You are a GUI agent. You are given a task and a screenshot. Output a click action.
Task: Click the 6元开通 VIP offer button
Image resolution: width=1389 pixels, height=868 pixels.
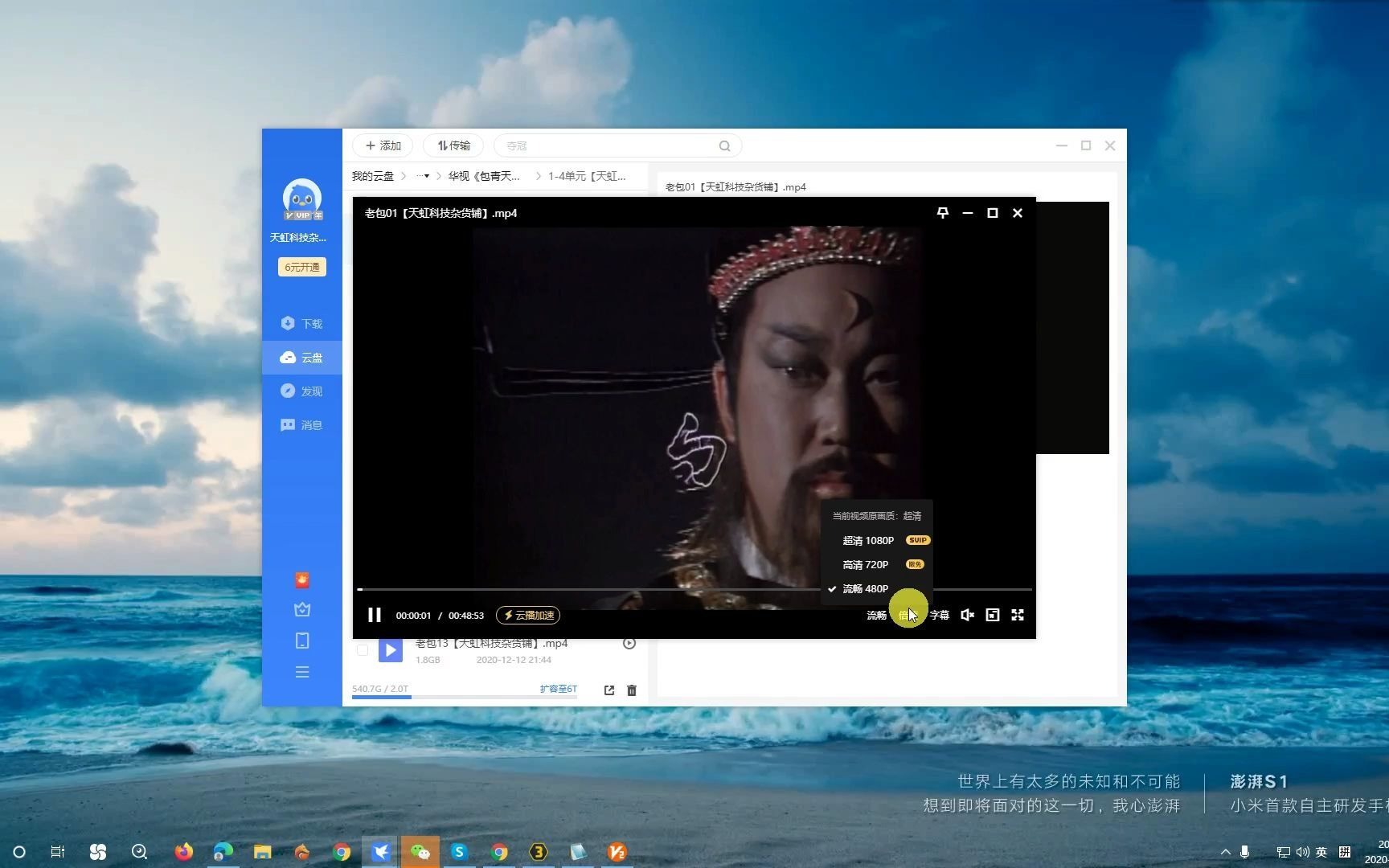302,267
